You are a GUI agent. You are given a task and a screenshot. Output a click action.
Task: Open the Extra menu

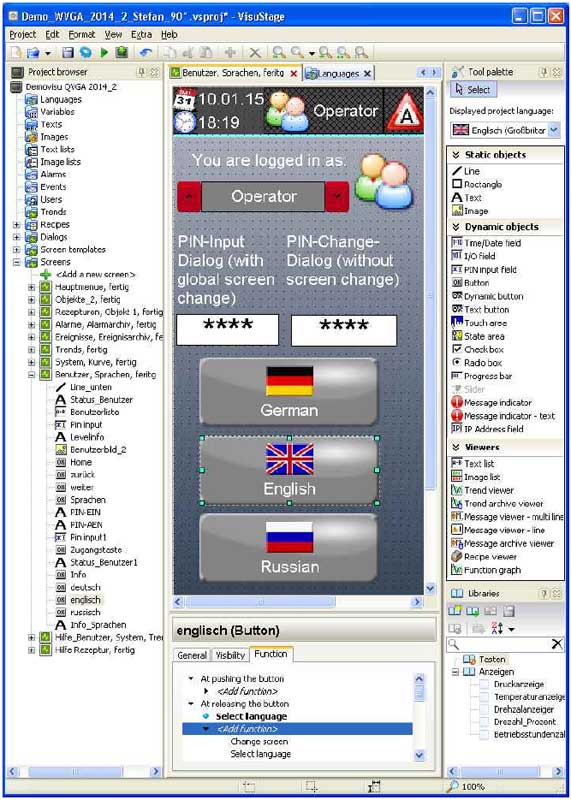click(141, 34)
